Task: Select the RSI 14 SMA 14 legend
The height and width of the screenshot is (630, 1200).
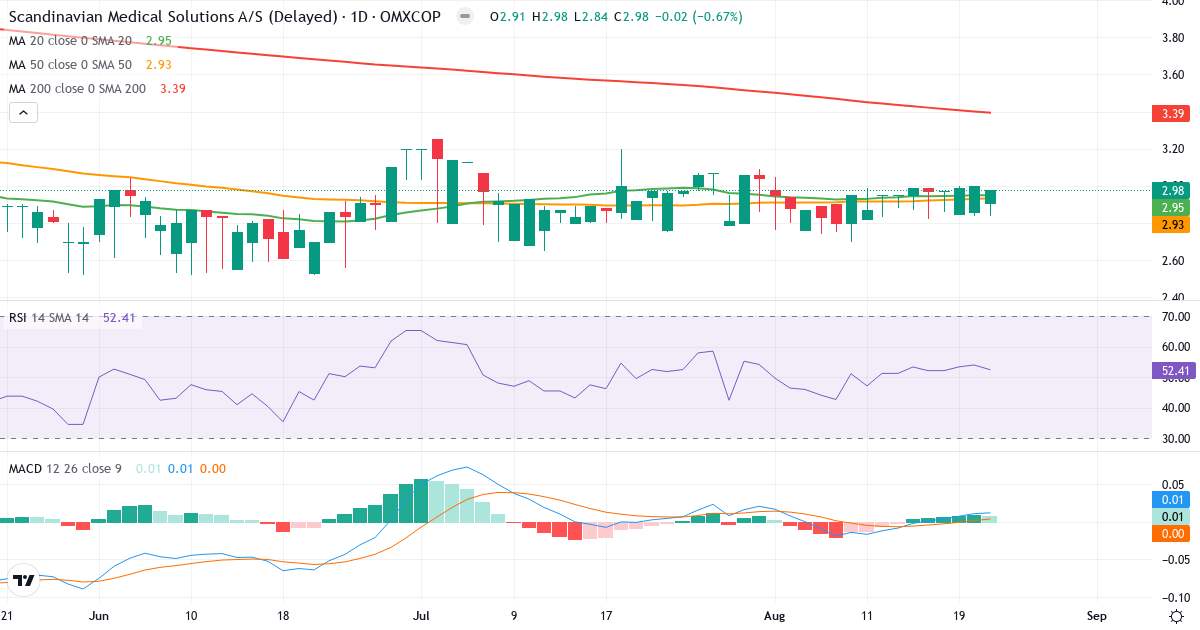Action: click(x=72, y=318)
